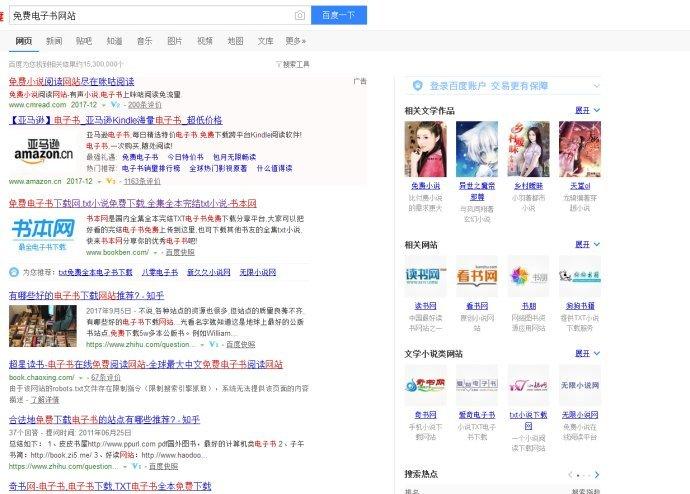Expand the 相关文学作品 section
The height and width of the screenshot is (494, 690).
pos(588,110)
